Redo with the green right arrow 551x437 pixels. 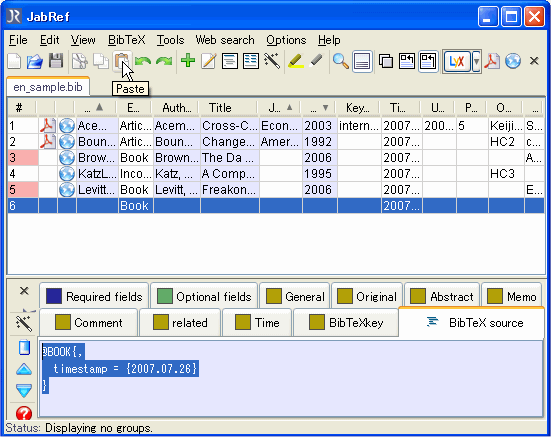coord(164,61)
